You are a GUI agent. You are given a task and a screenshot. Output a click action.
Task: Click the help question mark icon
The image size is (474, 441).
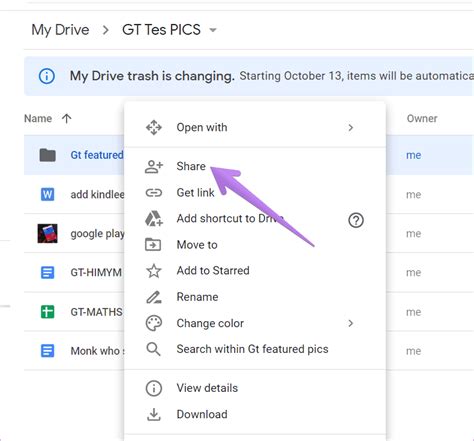pyautogui.click(x=356, y=220)
